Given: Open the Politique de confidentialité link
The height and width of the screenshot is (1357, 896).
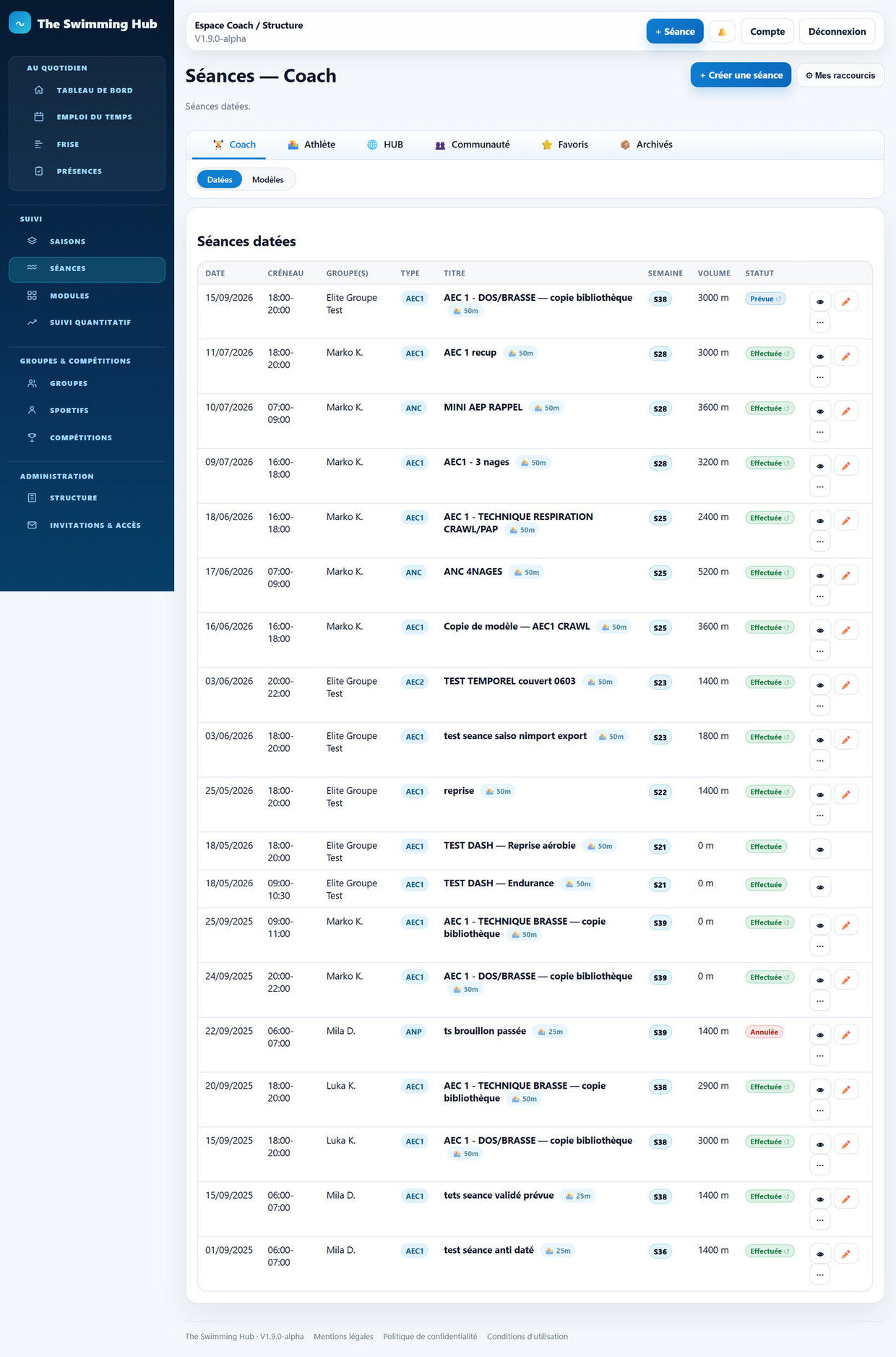Looking at the screenshot, I should point(430,1336).
